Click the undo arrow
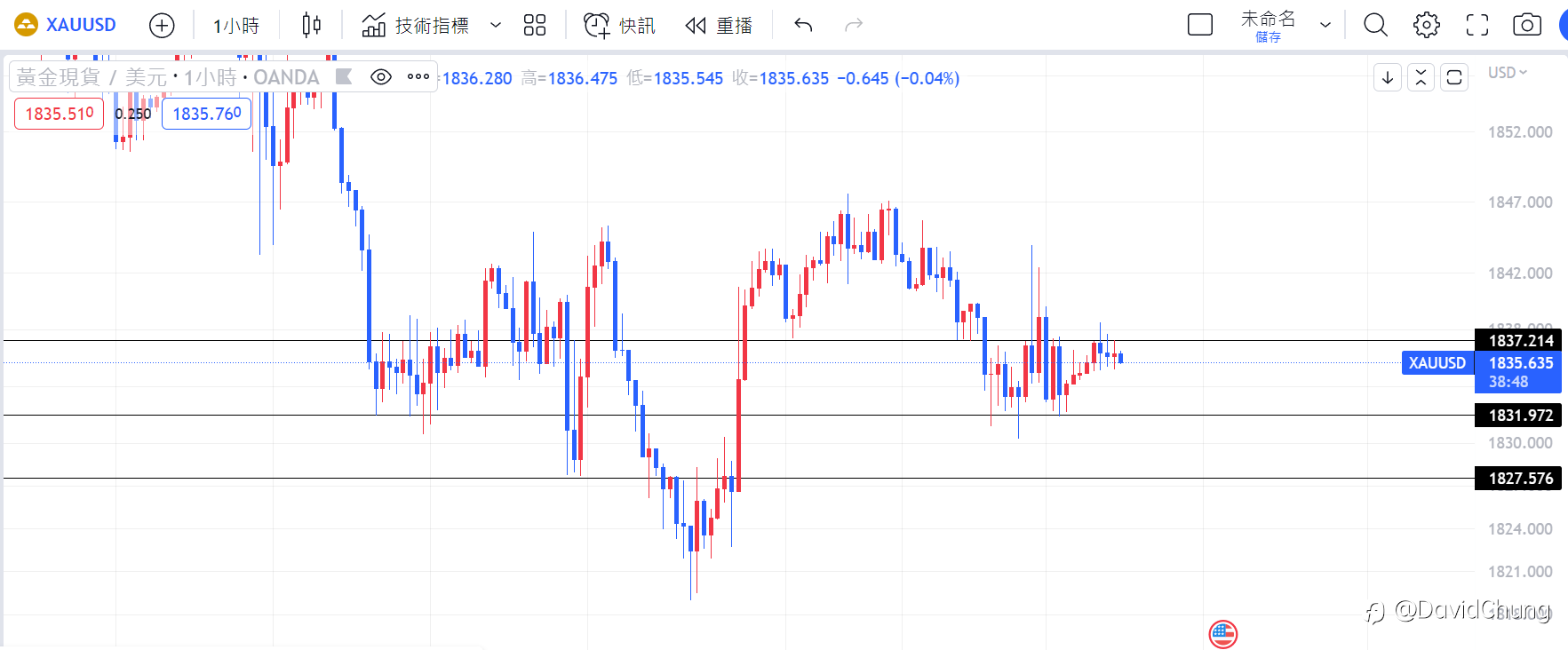1568x650 pixels. pos(803,26)
